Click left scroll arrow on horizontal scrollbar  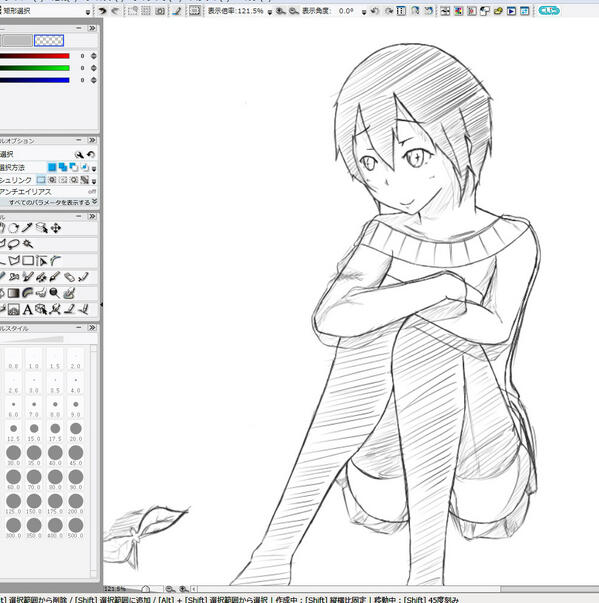click(194, 589)
